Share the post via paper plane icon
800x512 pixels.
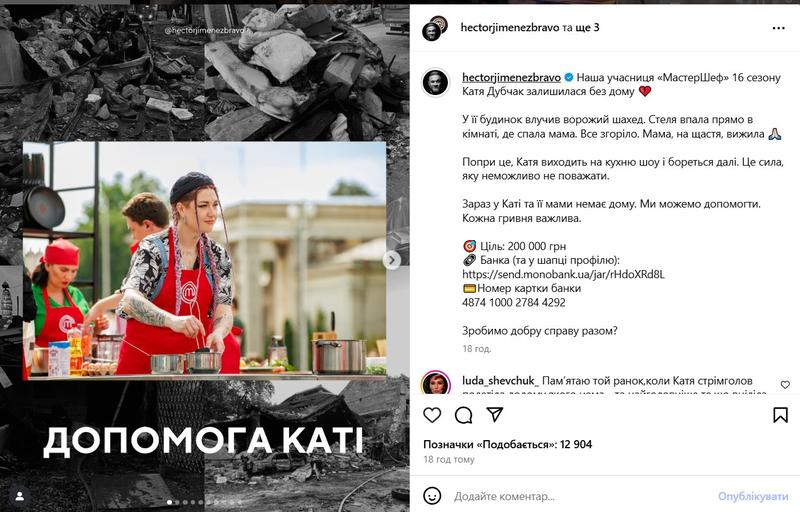click(x=495, y=415)
